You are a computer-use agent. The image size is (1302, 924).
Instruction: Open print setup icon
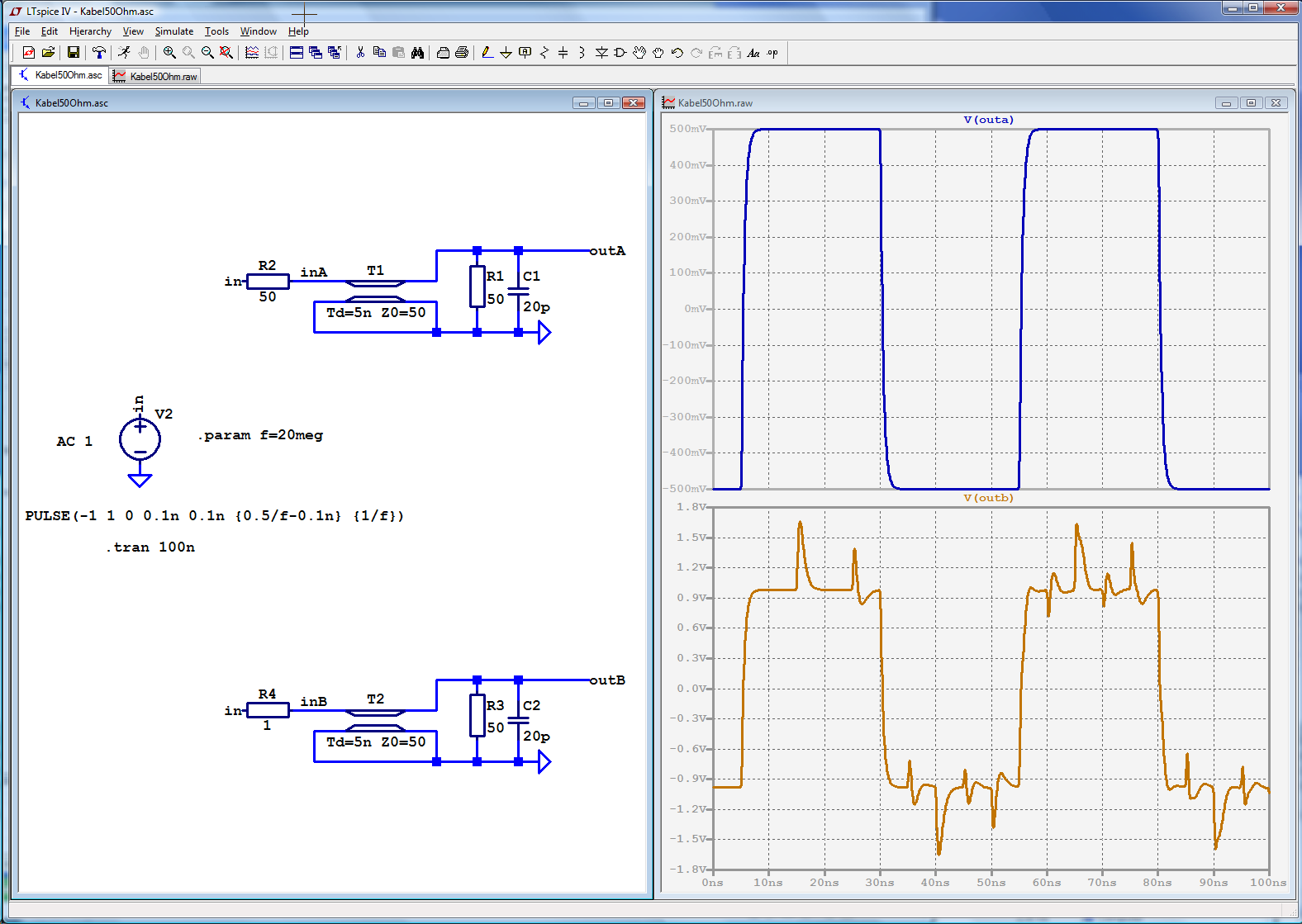click(443, 53)
